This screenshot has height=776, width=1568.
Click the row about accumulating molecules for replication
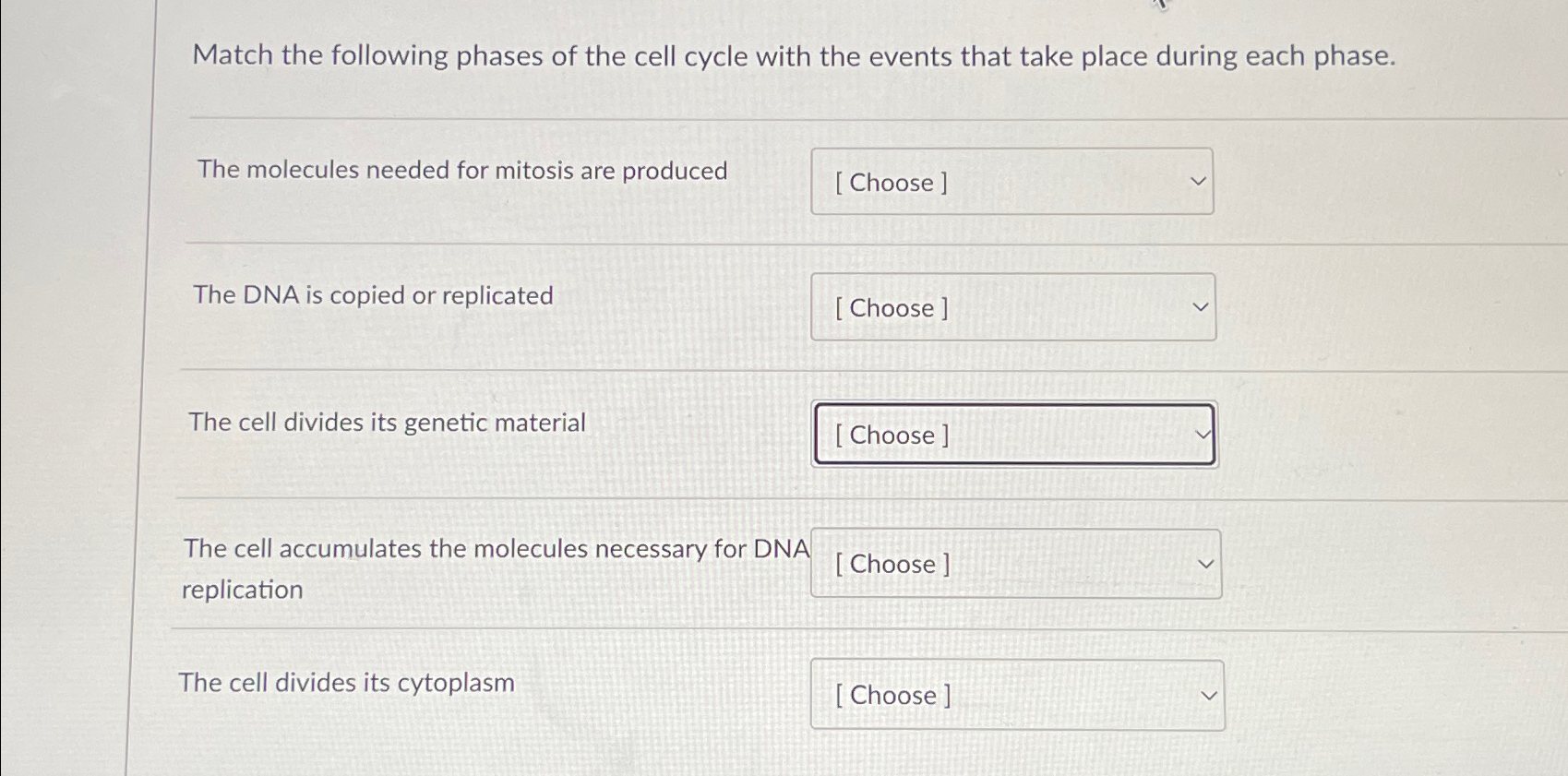496,567
